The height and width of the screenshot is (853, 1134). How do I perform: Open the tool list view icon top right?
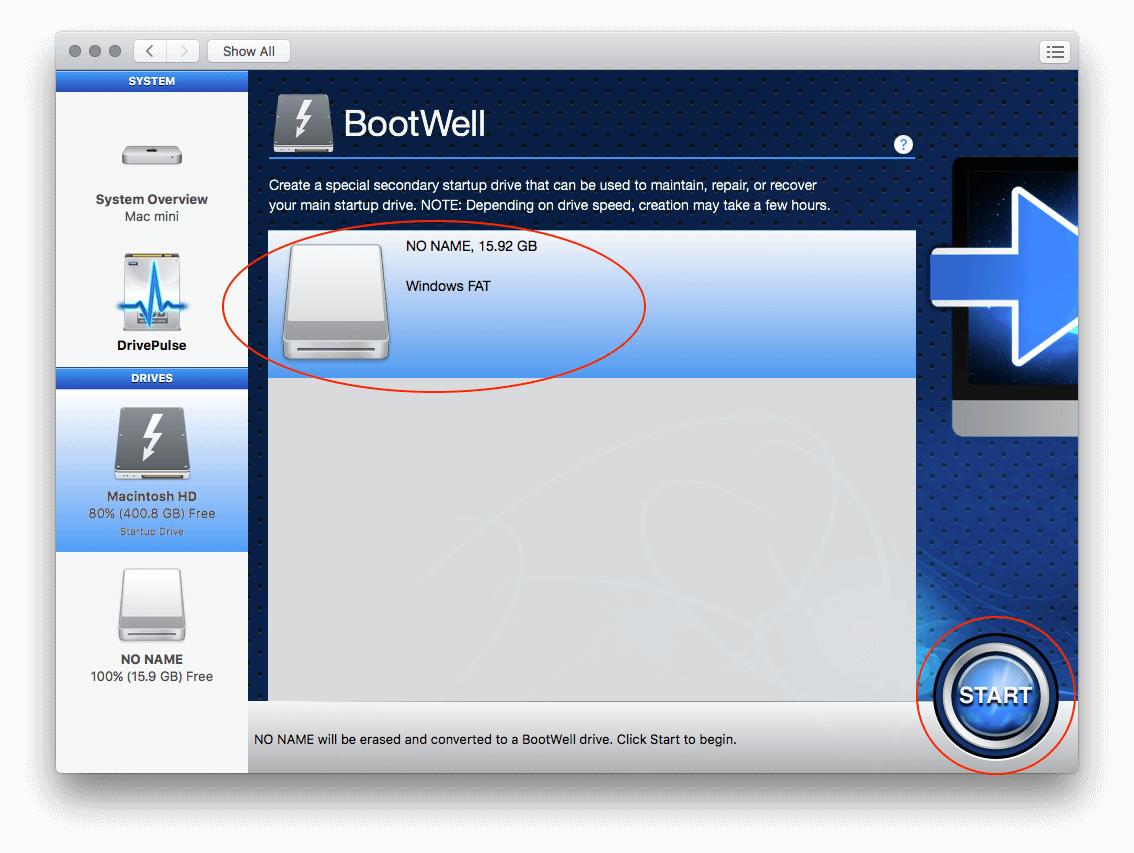coord(1055,51)
